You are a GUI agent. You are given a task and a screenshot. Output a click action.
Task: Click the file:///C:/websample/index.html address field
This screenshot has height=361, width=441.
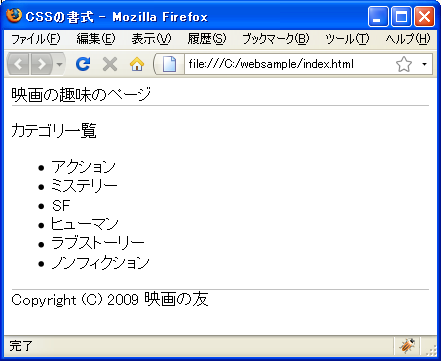tap(271, 64)
